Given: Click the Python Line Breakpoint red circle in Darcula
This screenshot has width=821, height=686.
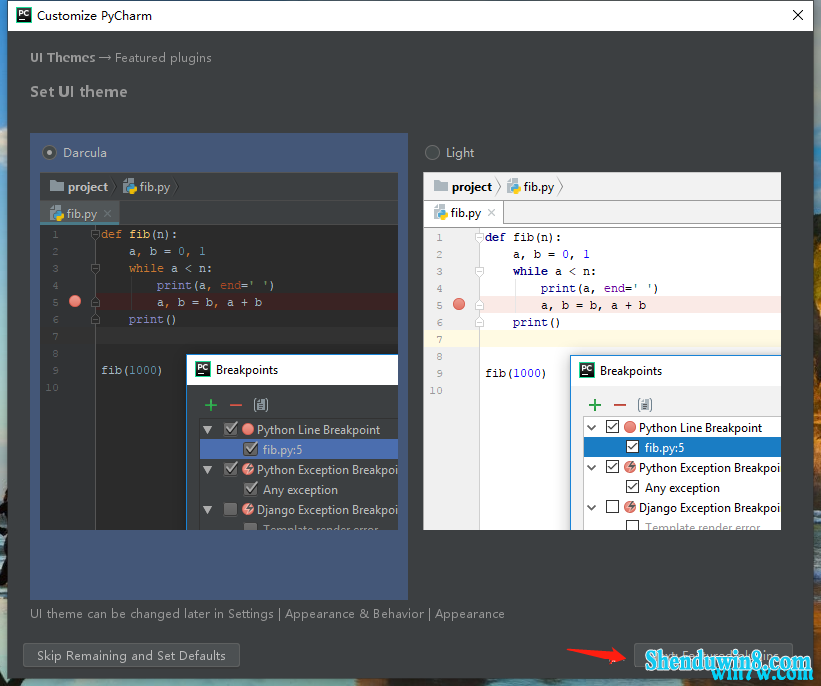Looking at the screenshot, I should point(248,429).
